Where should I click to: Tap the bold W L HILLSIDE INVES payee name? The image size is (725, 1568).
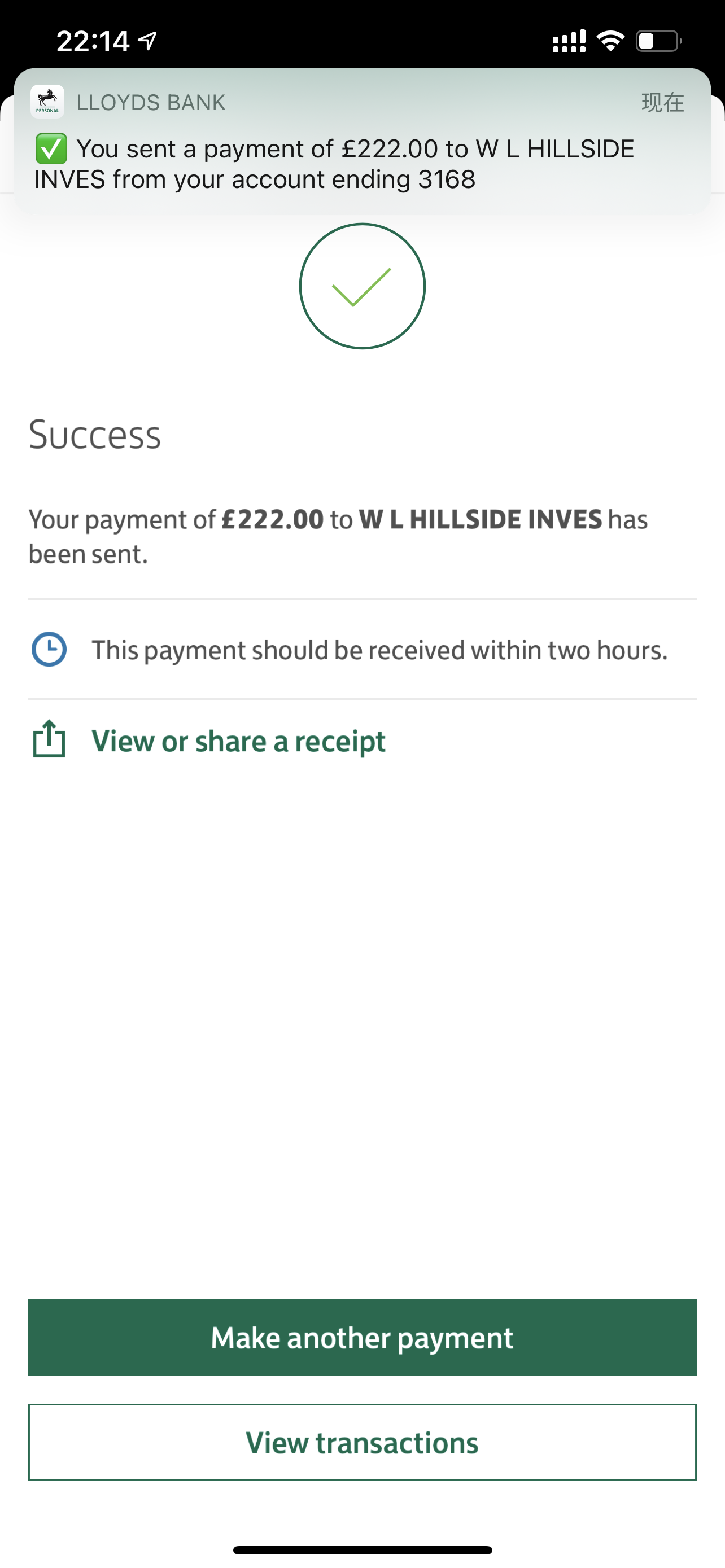(x=481, y=519)
